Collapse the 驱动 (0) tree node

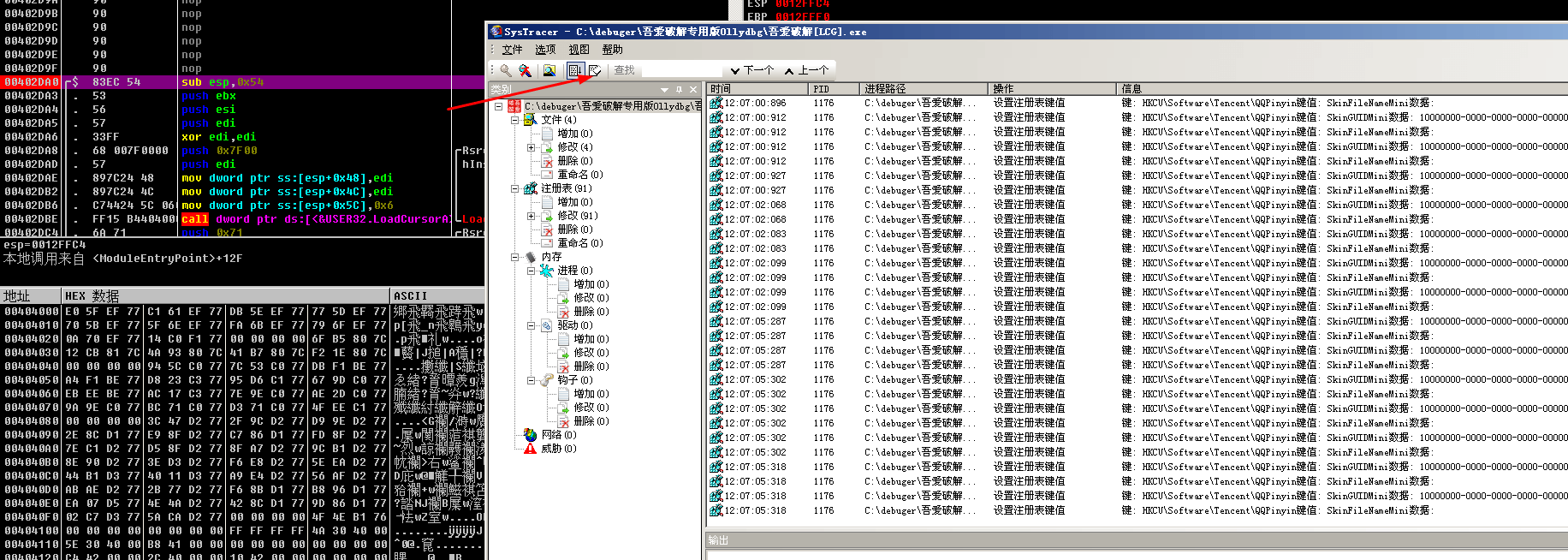[532, 325]
